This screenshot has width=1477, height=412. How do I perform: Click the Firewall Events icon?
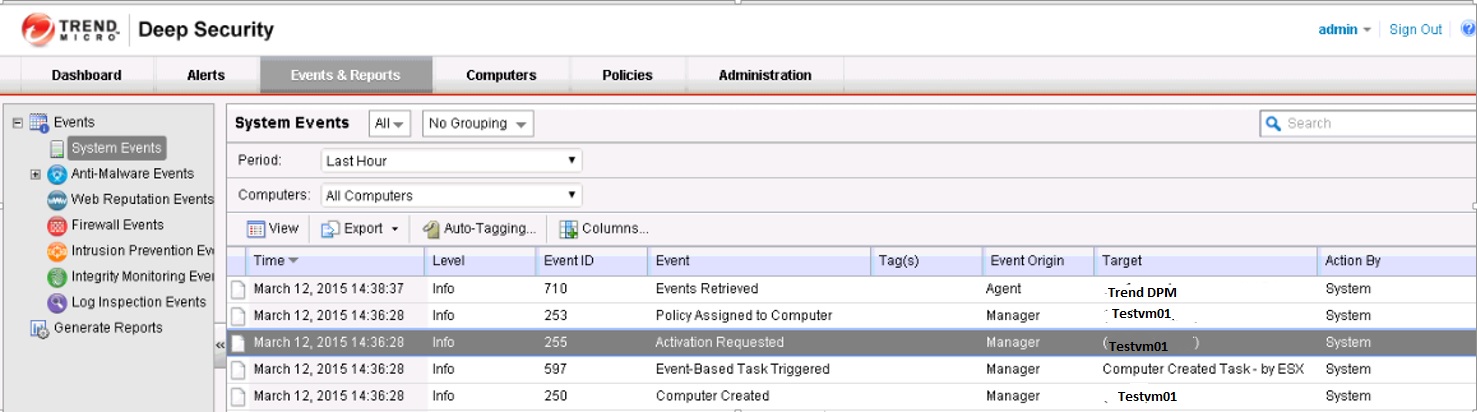pos(57,226)
